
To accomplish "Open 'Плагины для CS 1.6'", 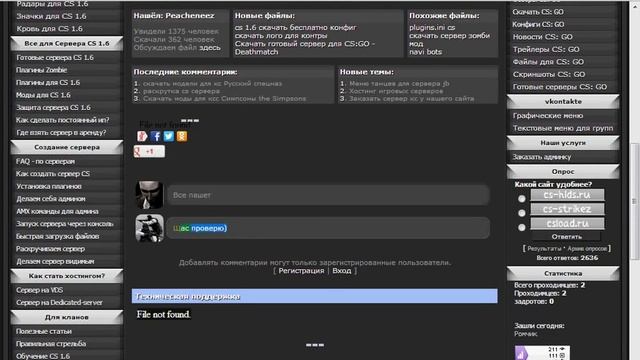I will (48, 82).
